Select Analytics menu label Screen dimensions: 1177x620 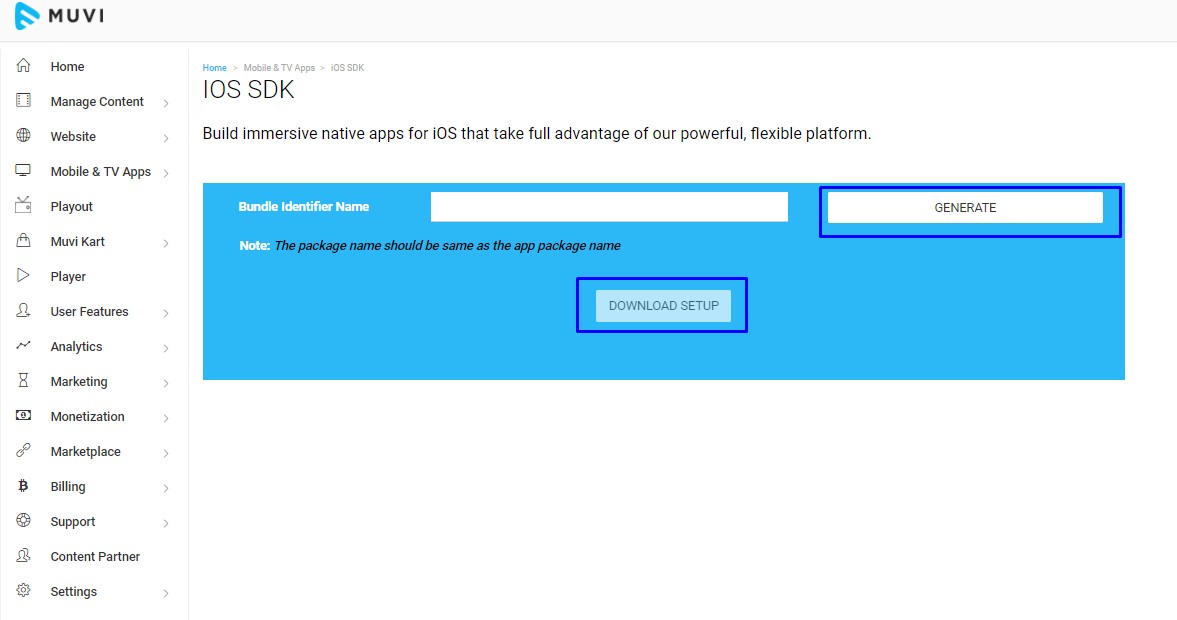click(x=76, y=346)
